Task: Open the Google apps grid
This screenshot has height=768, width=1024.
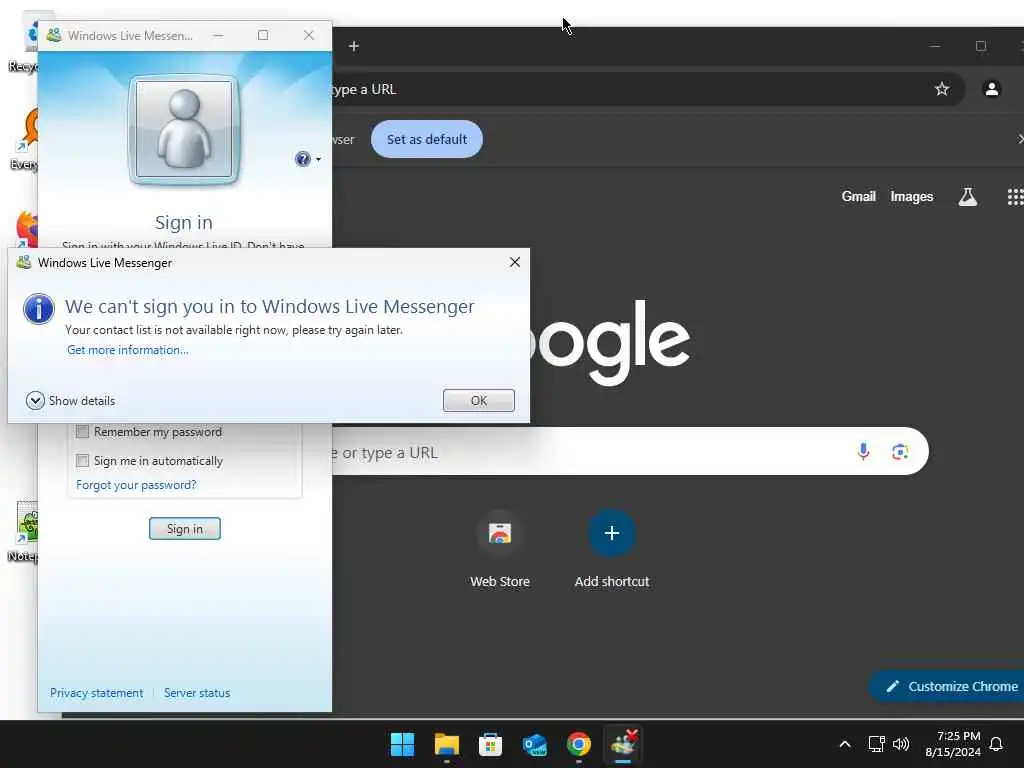Action: point(1015,197)
